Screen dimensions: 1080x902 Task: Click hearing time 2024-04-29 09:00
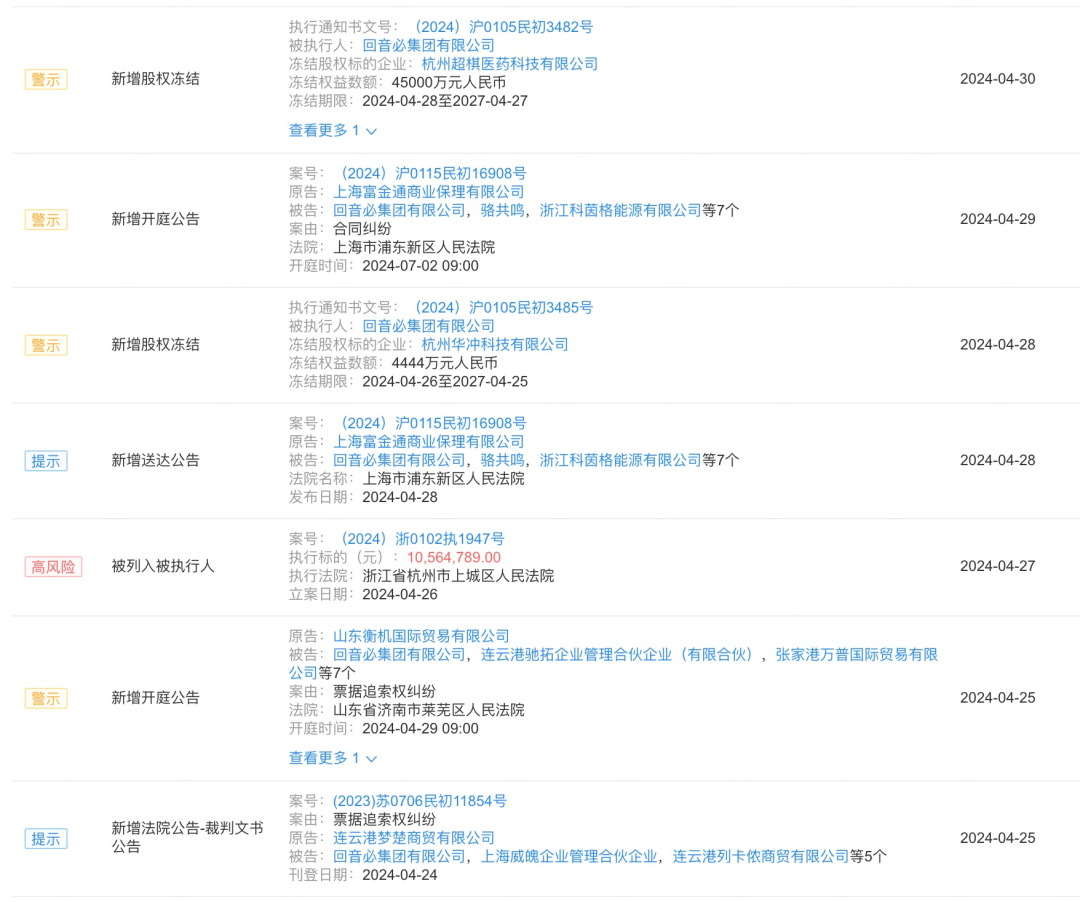pos(420,728)
